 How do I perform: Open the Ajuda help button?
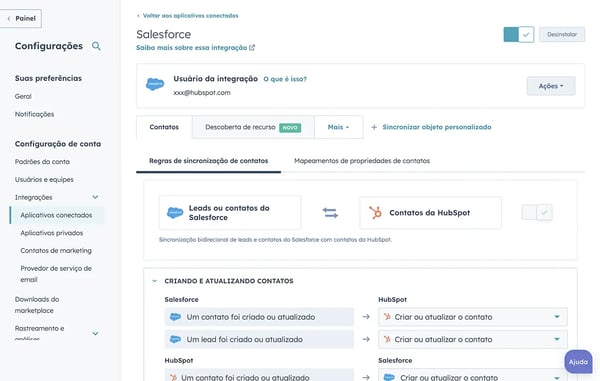click(x=578, y=361)
